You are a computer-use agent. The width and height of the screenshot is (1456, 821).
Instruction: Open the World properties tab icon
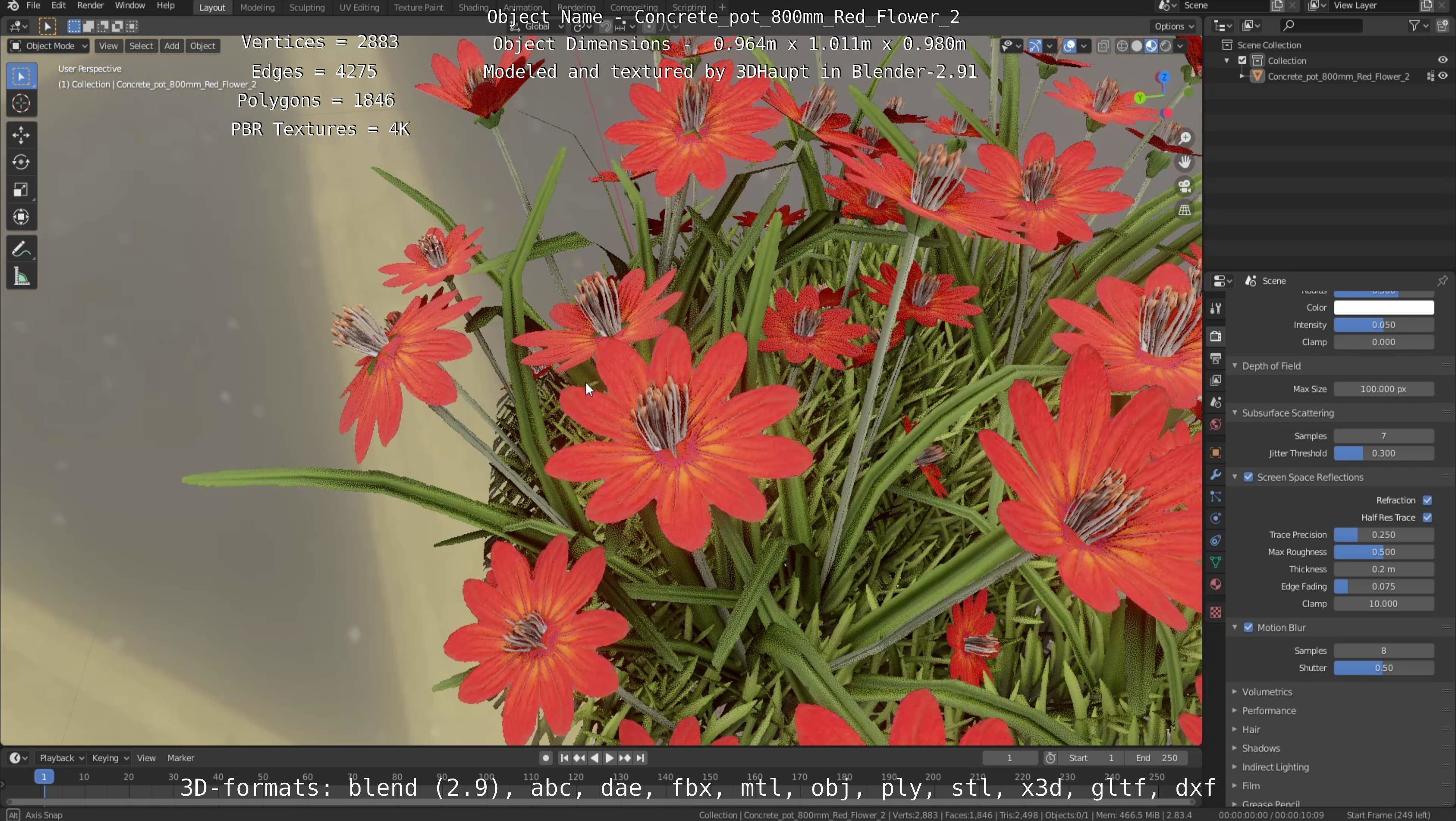[1216, 424]
